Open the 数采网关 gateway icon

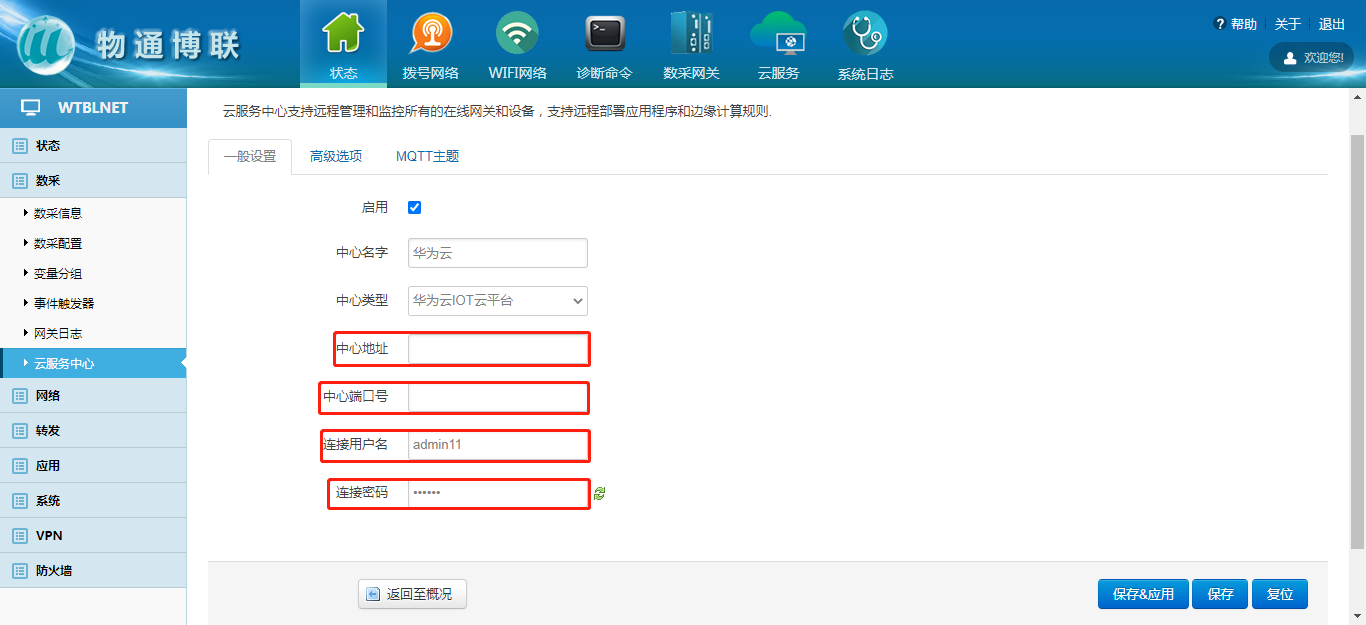click(x=691, y=34)
